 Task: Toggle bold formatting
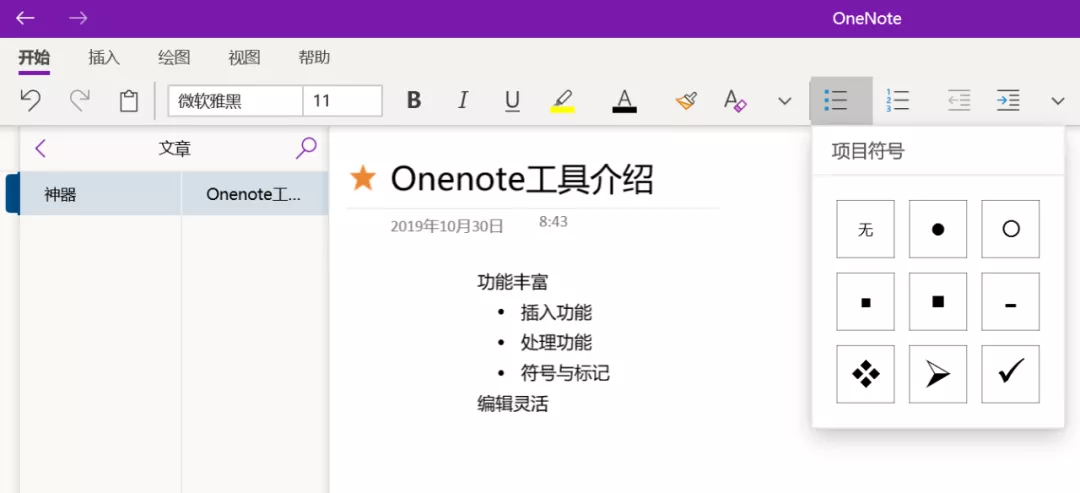(x=414, y=101)
